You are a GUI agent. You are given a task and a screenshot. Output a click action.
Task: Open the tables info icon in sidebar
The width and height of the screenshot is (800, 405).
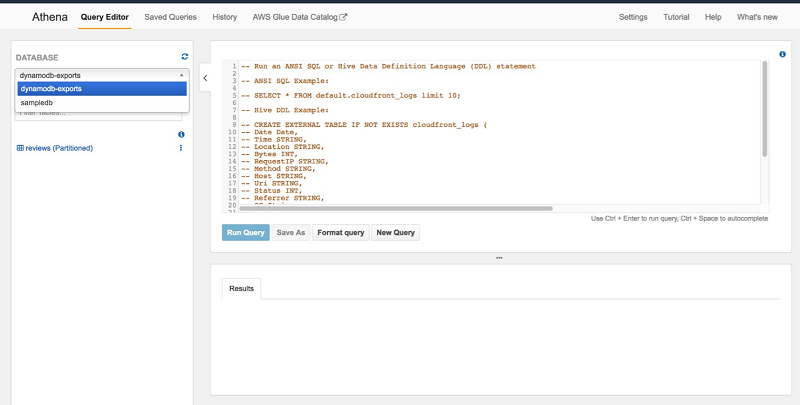tap(181, 135)
